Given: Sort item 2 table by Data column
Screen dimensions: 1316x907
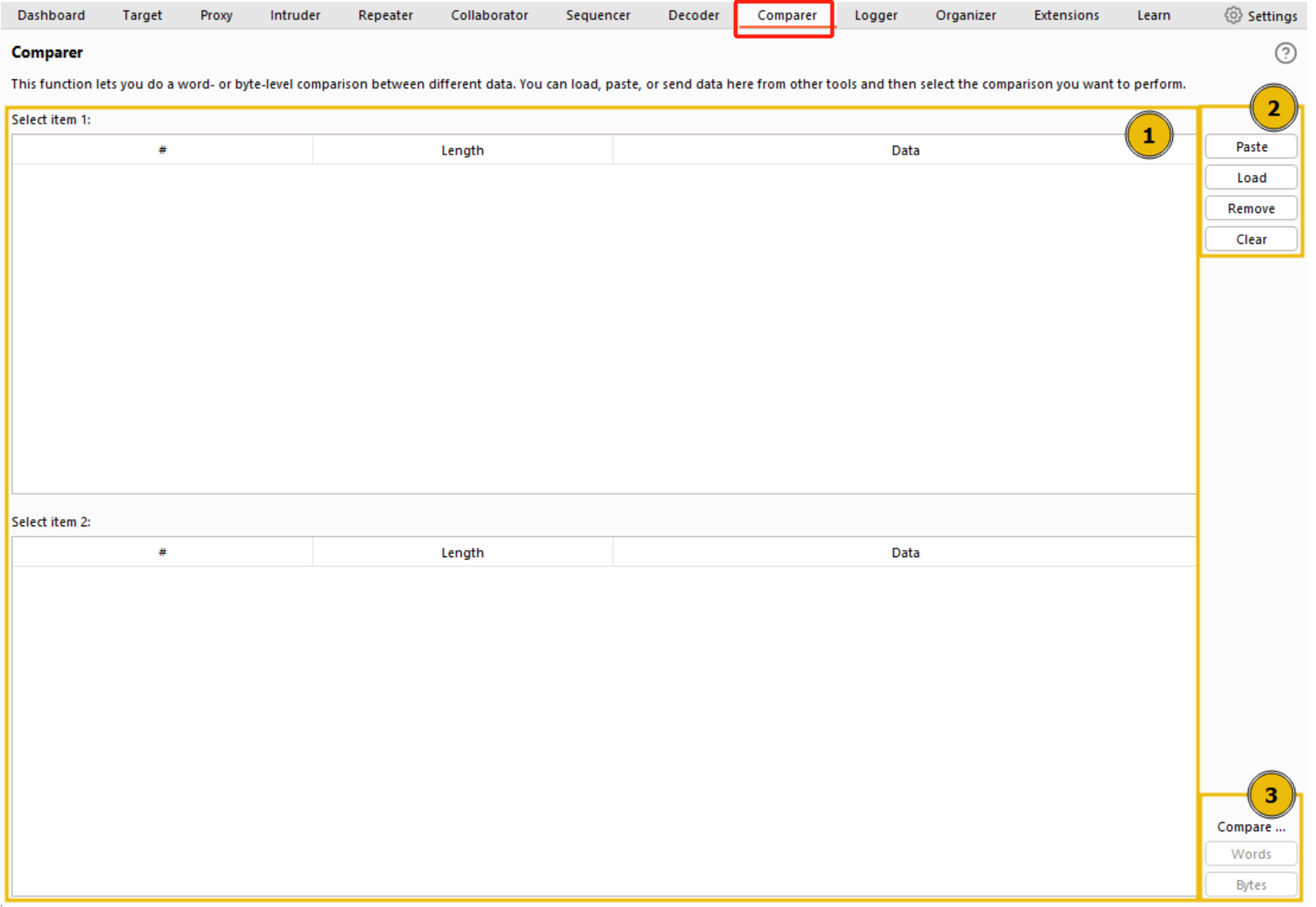Looking at the screenshot, I should point(904,552).
